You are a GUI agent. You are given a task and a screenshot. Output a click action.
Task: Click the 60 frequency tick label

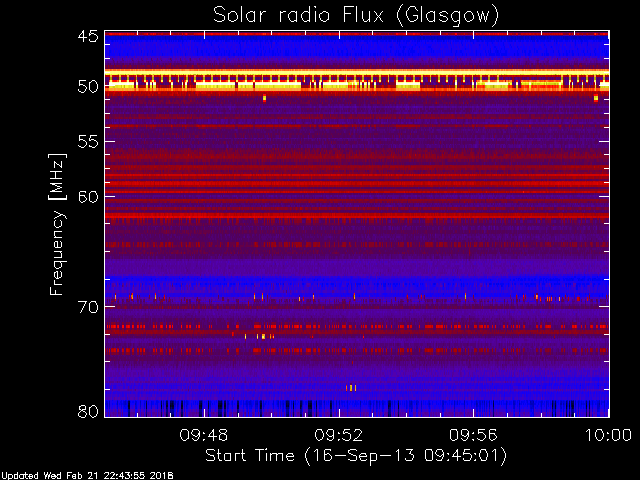88,196
